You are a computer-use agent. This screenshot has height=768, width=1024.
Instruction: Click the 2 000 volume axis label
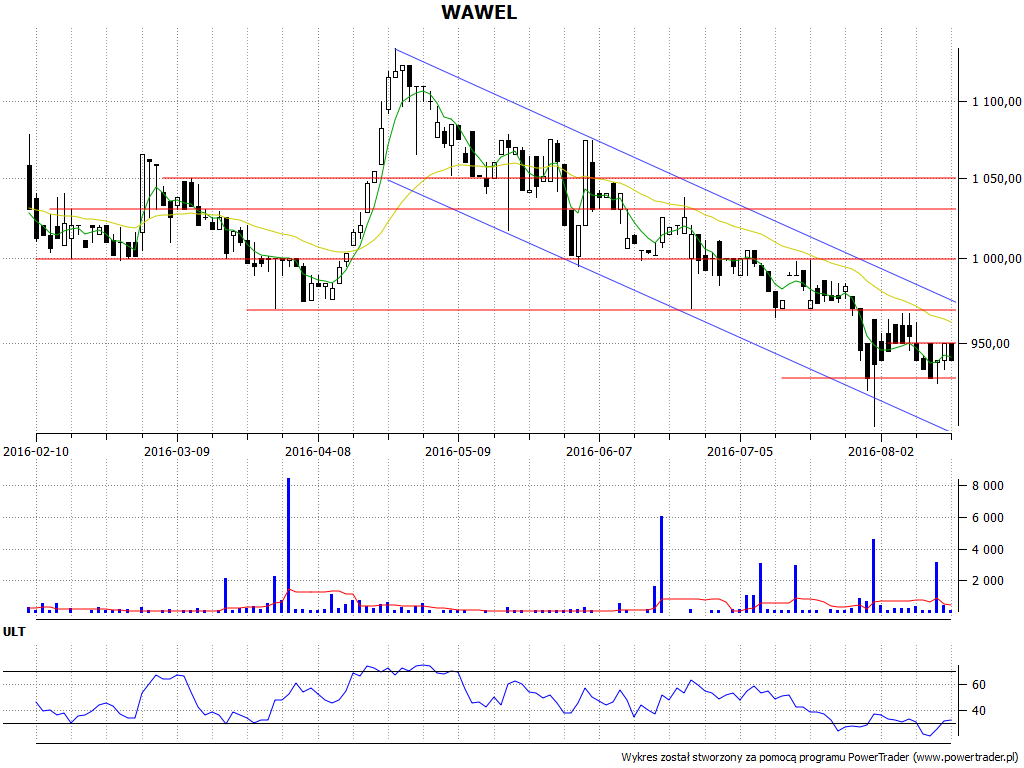987,581
